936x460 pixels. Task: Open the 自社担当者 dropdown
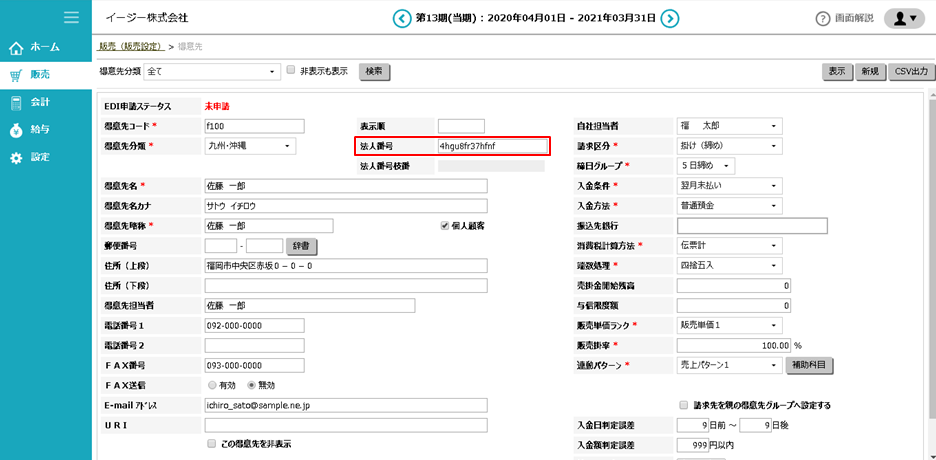click(x=730, y=126)
